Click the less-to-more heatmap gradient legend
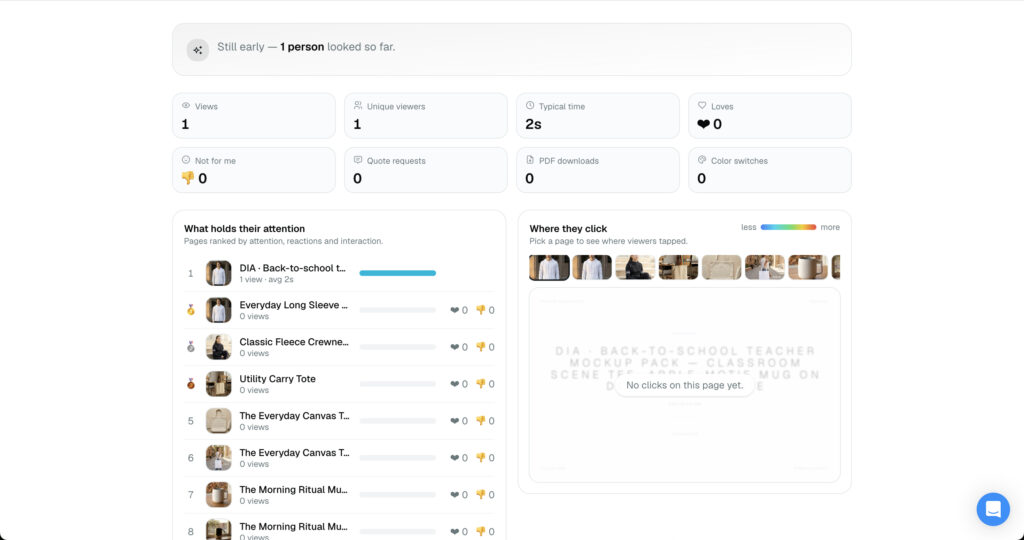 pyautogui.click(x=788, y=227)
